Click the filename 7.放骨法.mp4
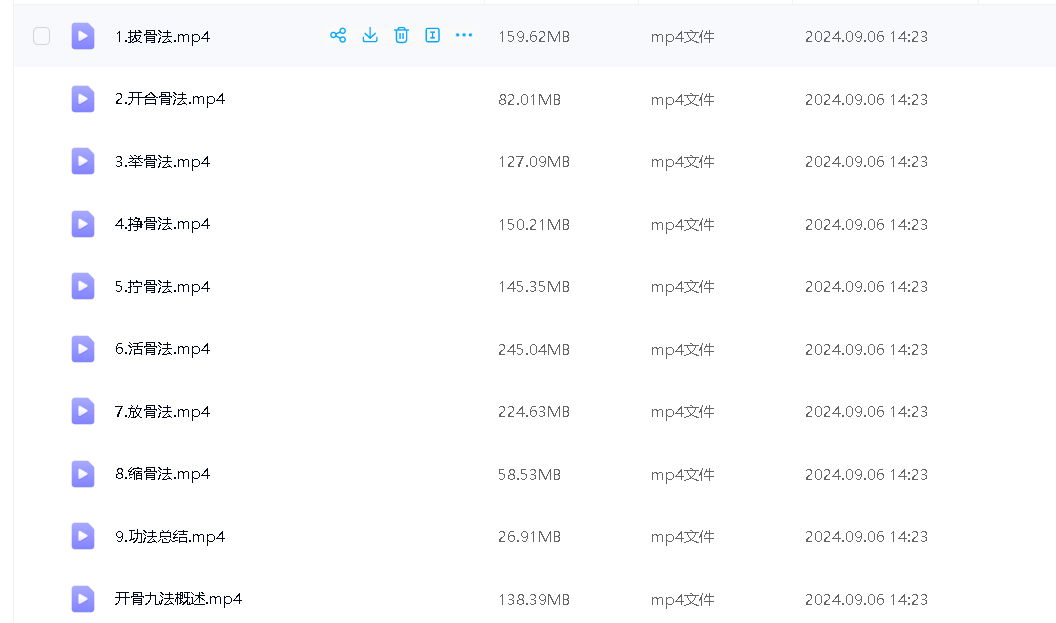 click(x=162, y=412)
